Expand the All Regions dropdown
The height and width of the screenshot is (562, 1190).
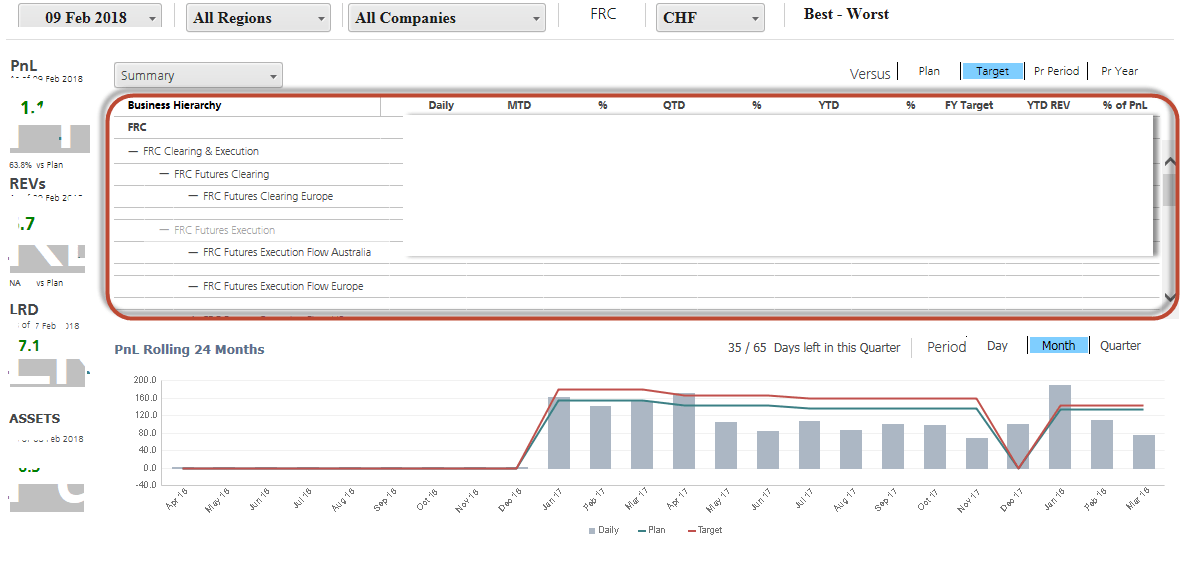pos(259,18)
